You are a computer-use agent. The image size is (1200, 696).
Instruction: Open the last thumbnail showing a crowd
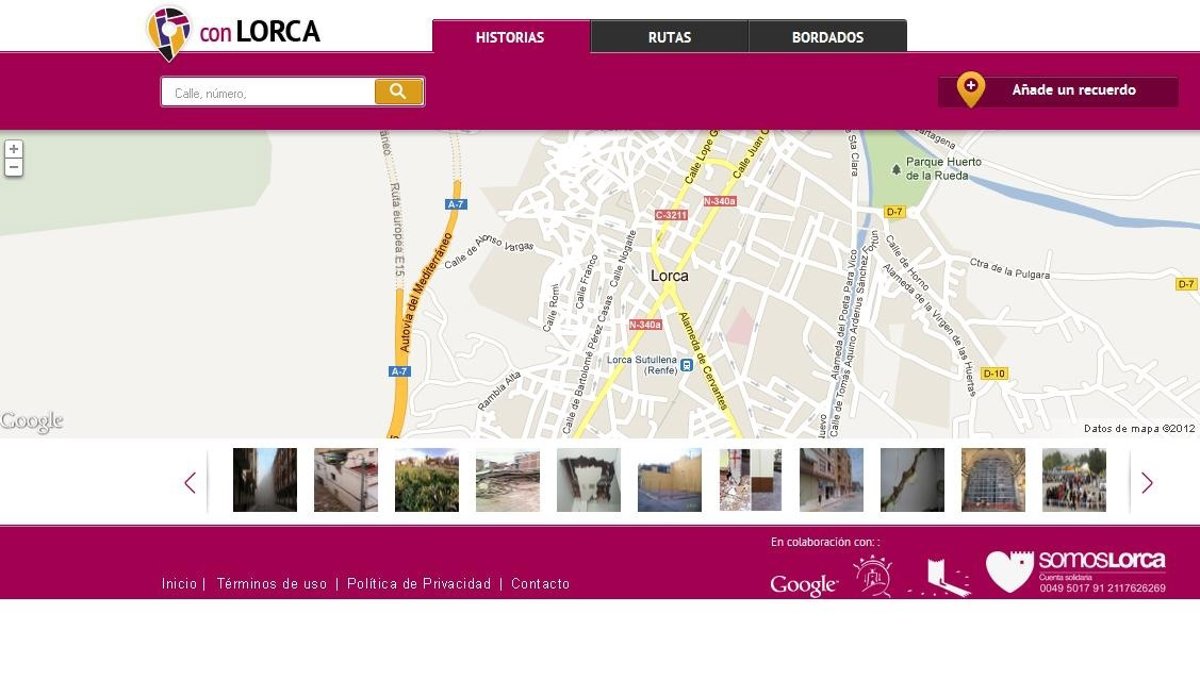[1074, 480]
